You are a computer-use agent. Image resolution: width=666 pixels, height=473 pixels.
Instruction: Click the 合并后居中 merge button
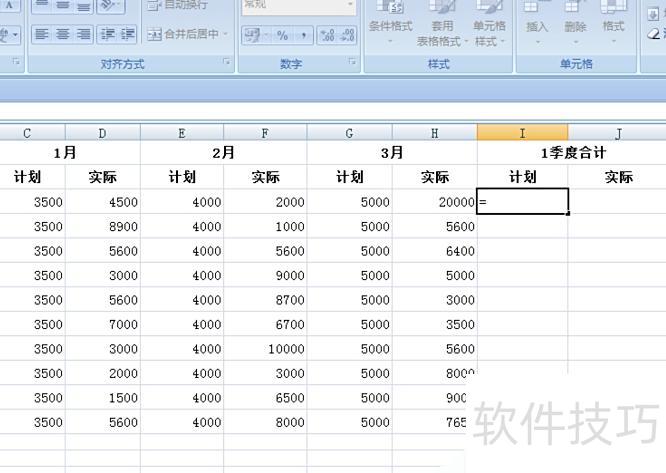pos(183,34)
